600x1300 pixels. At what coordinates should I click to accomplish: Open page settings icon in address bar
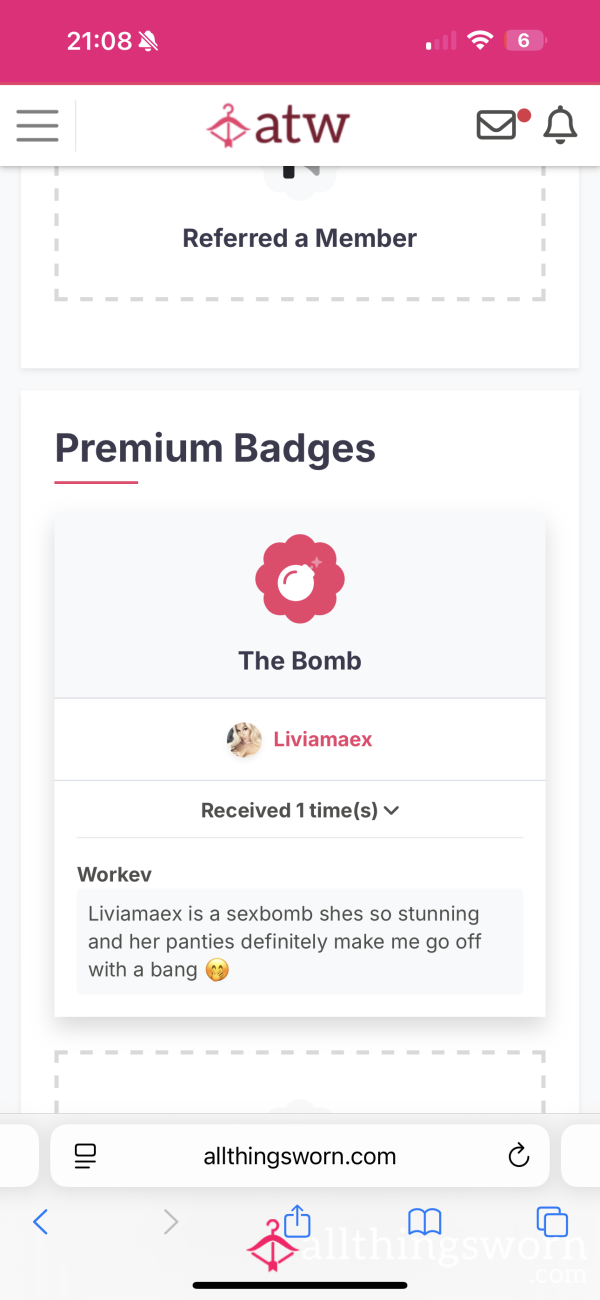[x=86, y=1157]
